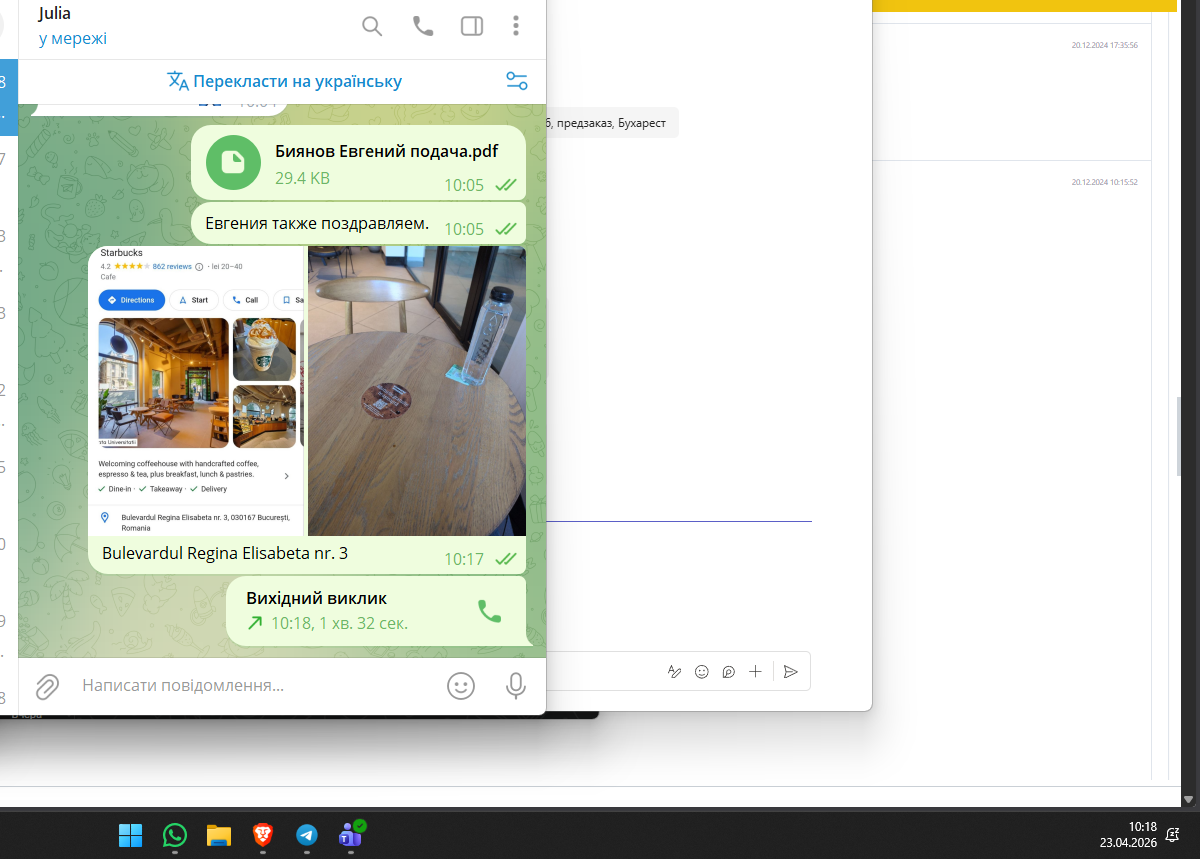Open Telegram from the taskbar

pyautogui.click(x=307, y=835)
